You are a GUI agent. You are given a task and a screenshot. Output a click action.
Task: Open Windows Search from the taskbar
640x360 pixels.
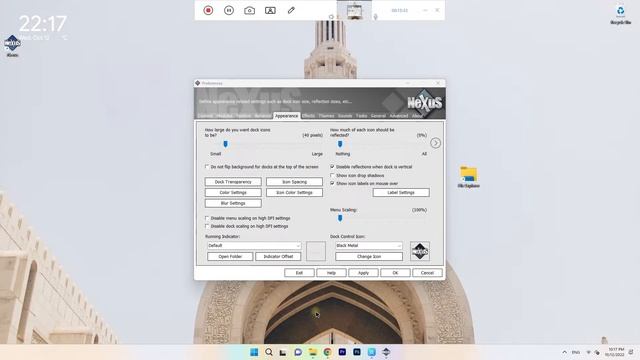269,352
